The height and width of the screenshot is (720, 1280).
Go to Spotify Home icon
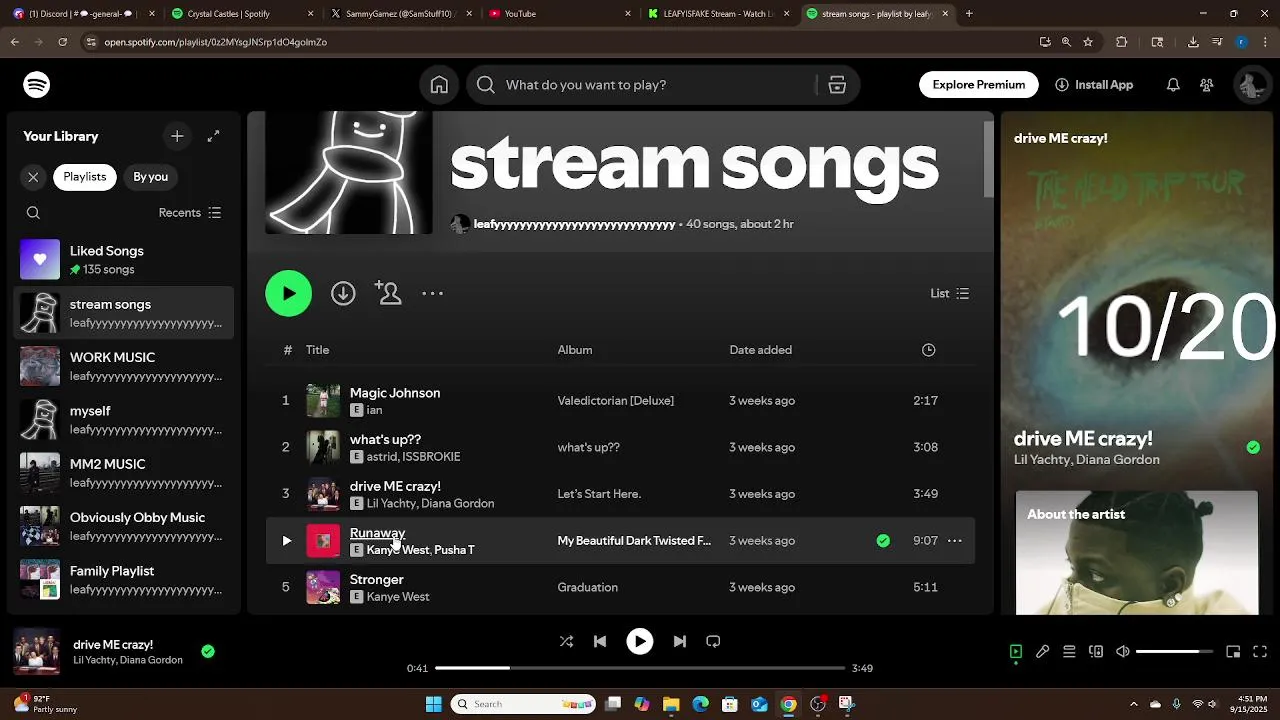click(x=439, y=85)
